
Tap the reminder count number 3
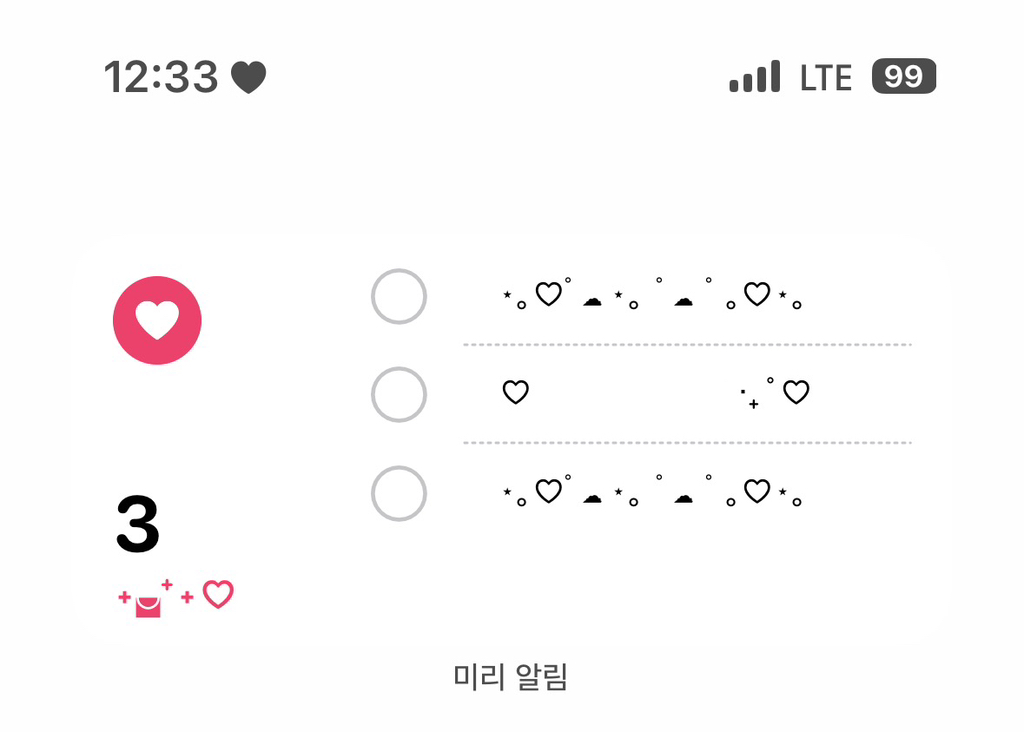coord(138,525)
